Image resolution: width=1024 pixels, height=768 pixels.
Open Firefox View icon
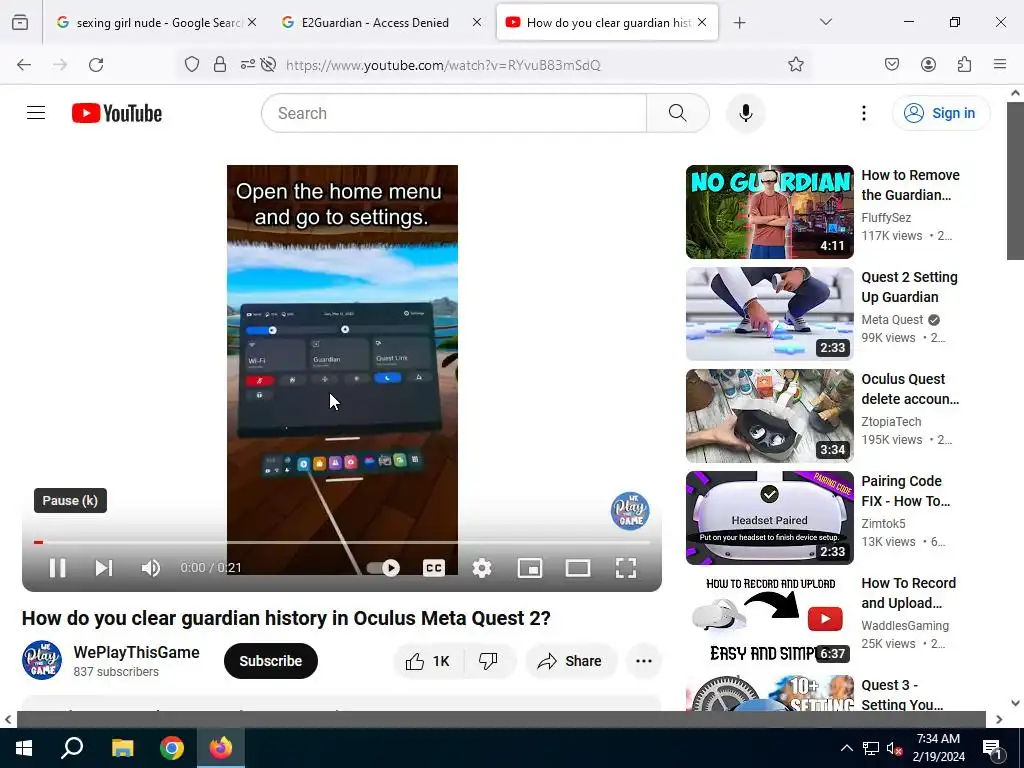(x=20, y=23)
